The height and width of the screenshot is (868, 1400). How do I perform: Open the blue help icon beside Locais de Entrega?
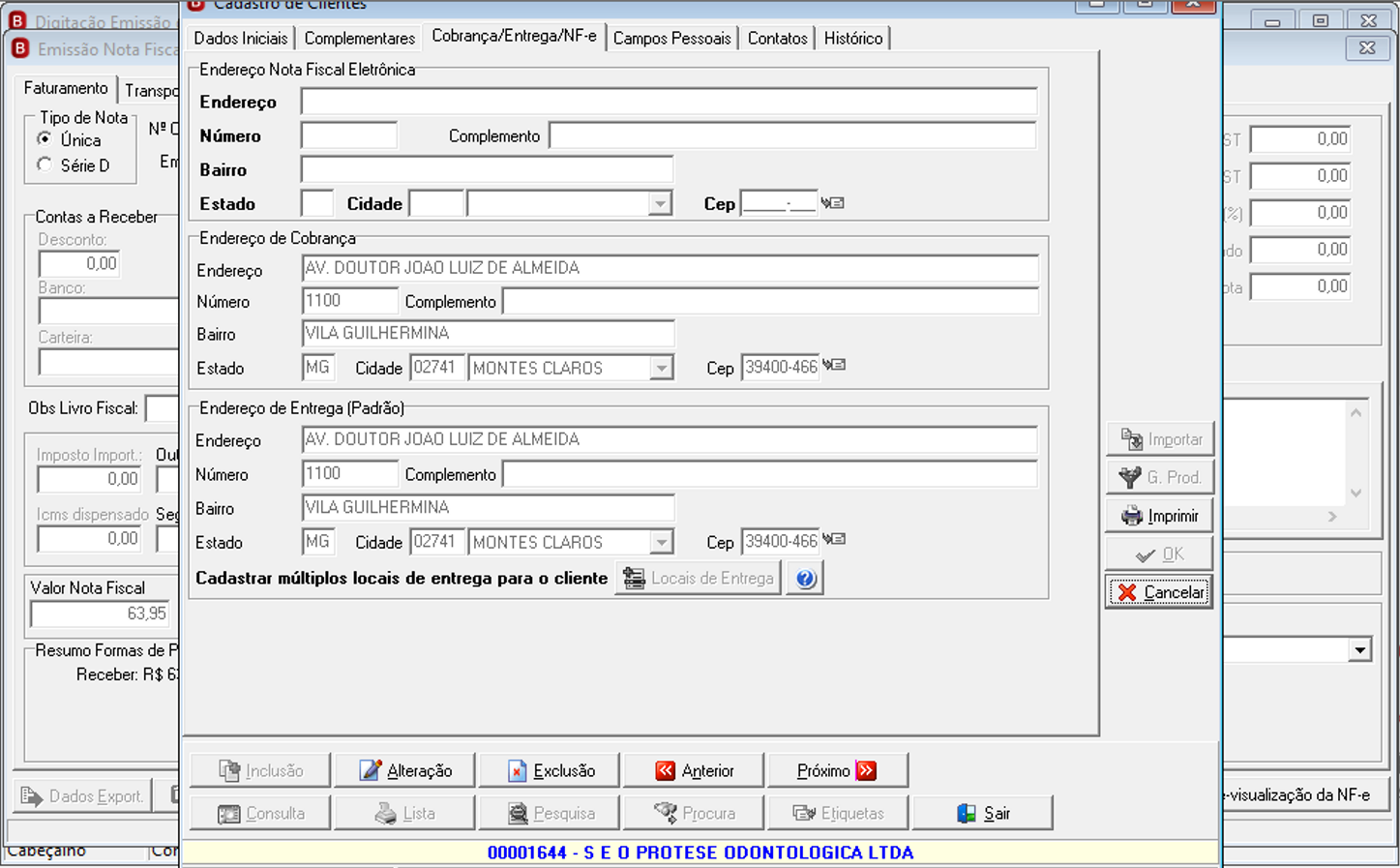coord(805,579)
